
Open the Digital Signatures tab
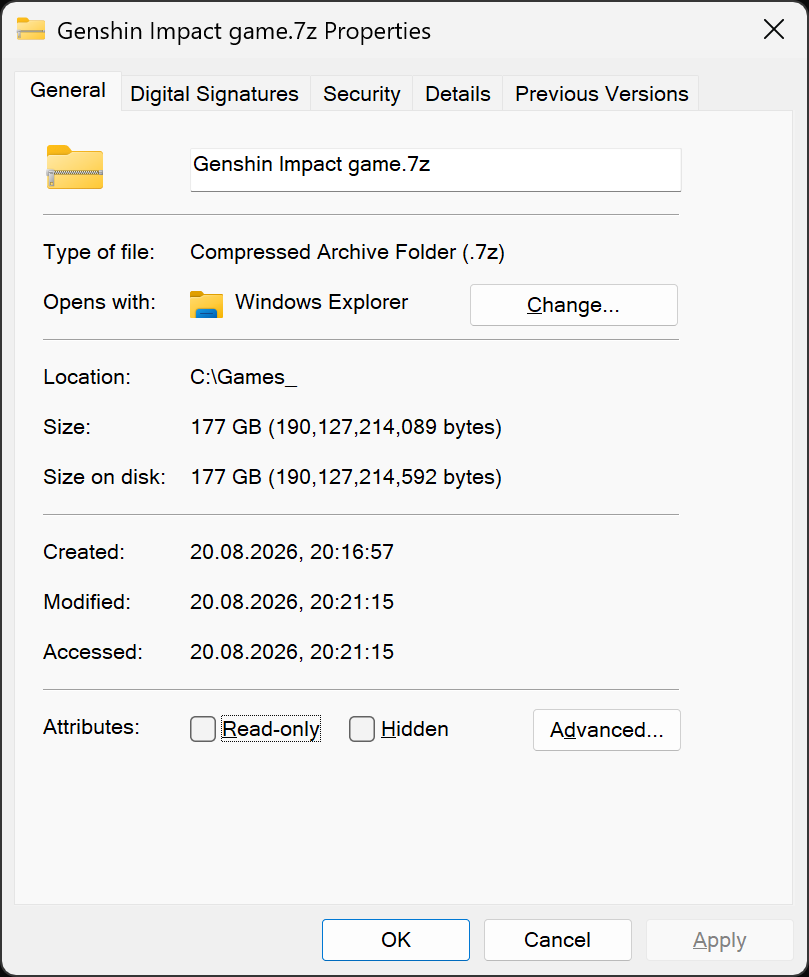click(x=214, y=94)
